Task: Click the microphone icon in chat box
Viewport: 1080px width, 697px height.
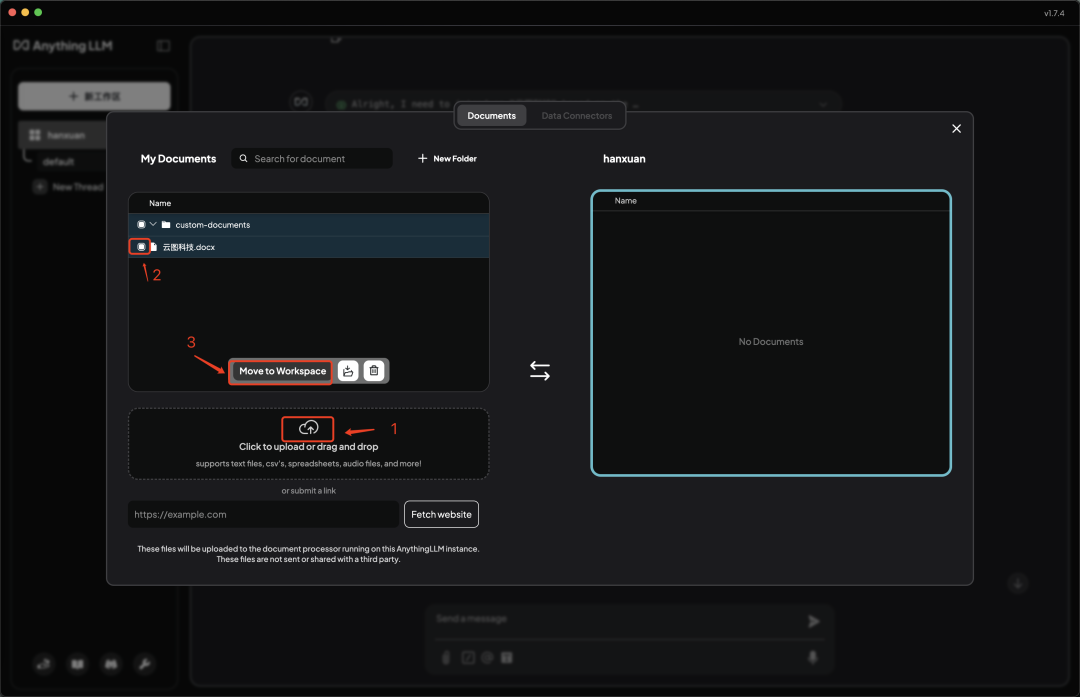Action: 813,657
